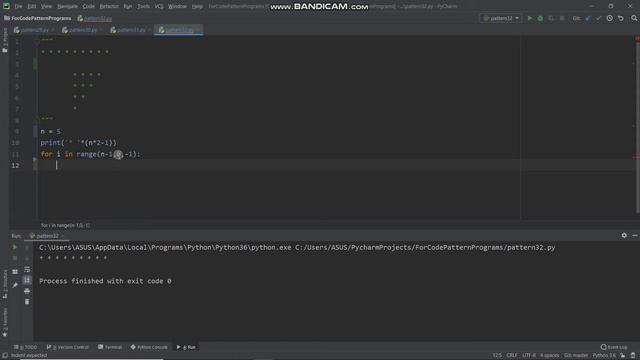Select pattern32 tab in Run panel
Viewport: 640px width, 360px height.
pos(47,236)
